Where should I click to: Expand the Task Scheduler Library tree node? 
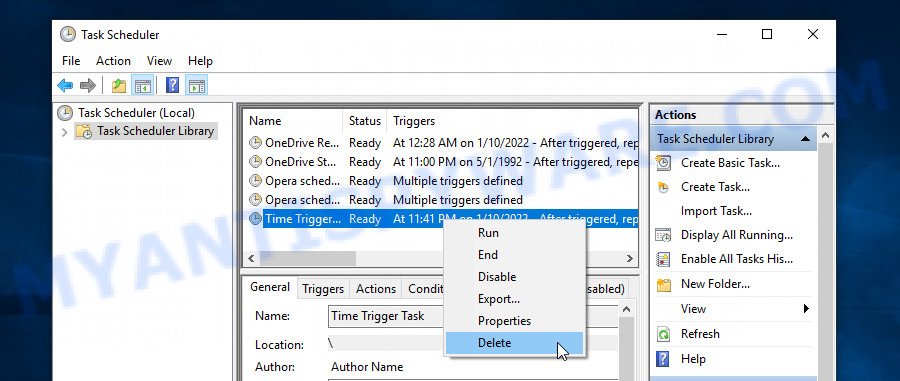[64, 132]
